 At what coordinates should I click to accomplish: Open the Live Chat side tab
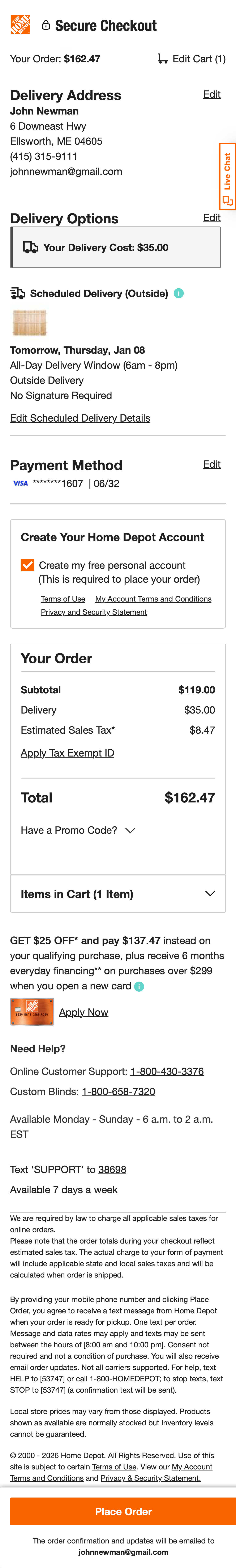tap(227, 177)
